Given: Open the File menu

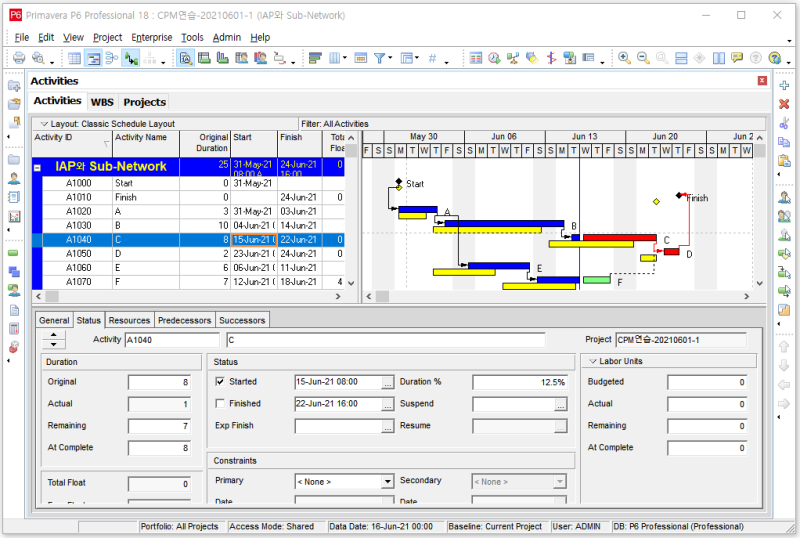Looking at the screenshot, I should coord(21,37).
